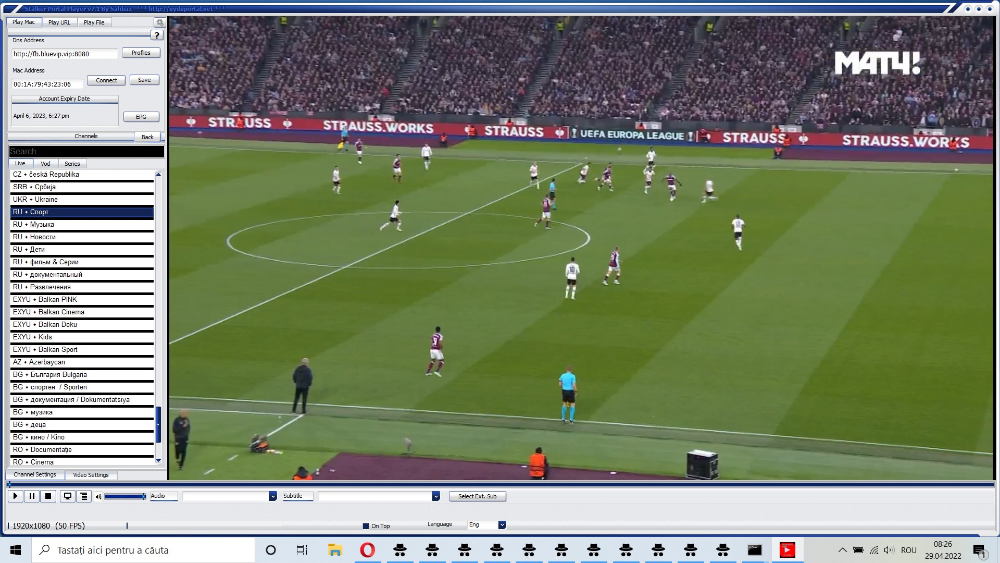Open the Channel Settings tab
The height and width of the screenshot is (563, 1000).
pos(35,475)
